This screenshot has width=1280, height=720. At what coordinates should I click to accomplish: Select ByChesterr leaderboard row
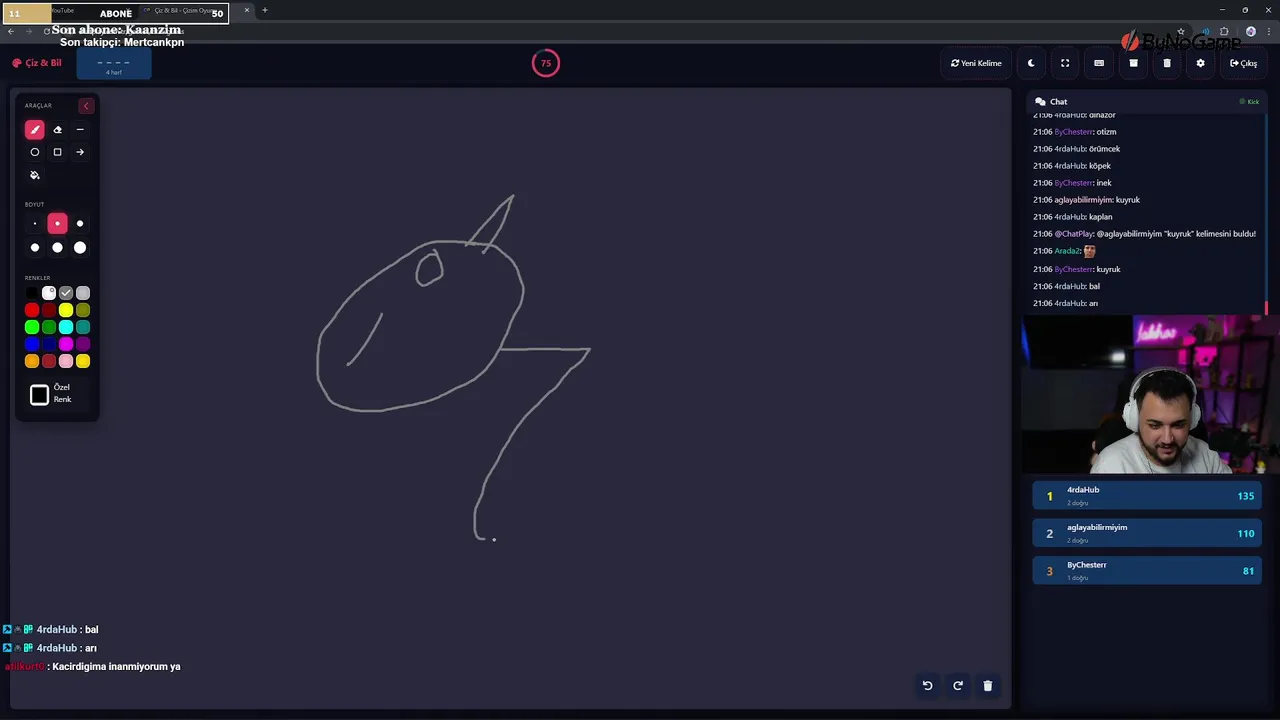click(x=1147, y=570)
